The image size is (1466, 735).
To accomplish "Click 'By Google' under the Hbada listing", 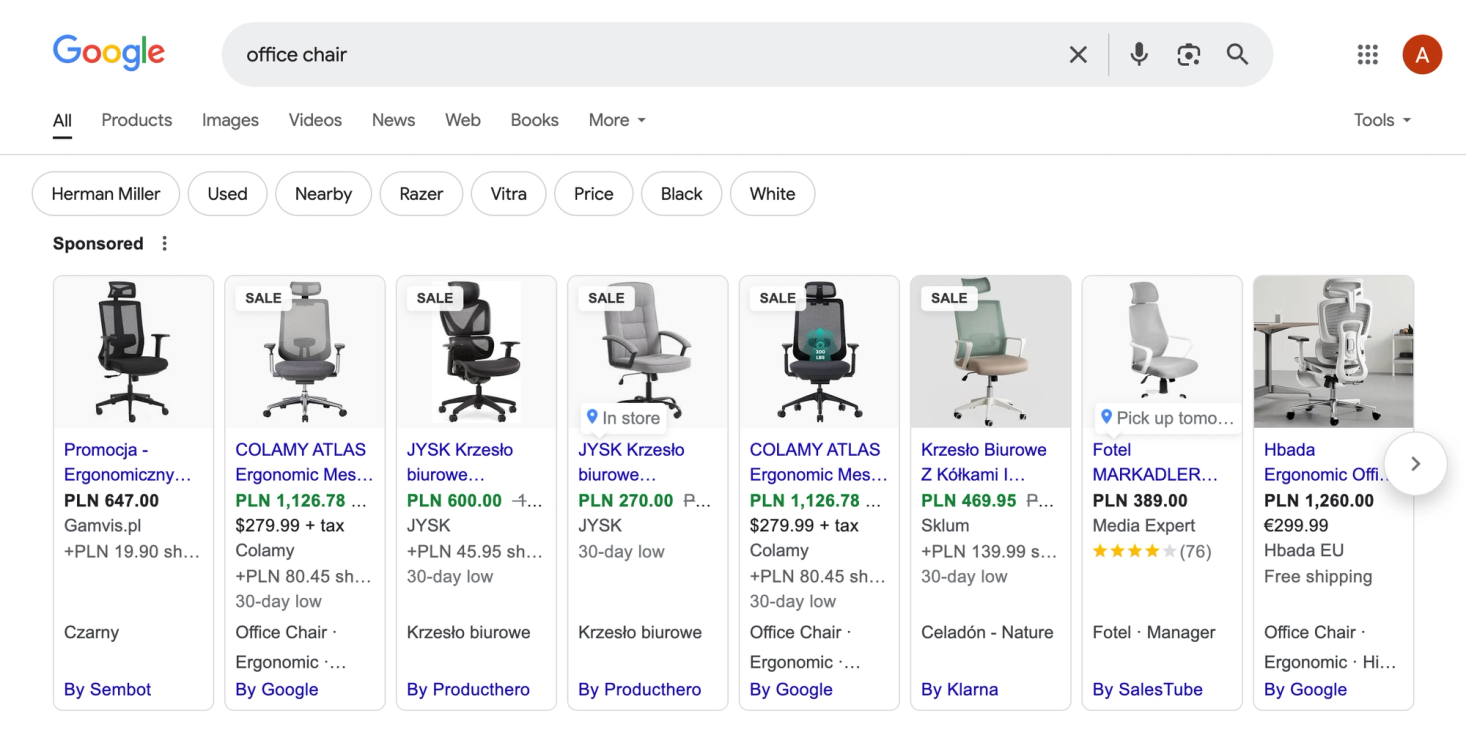I will (x=1306, y=689).
